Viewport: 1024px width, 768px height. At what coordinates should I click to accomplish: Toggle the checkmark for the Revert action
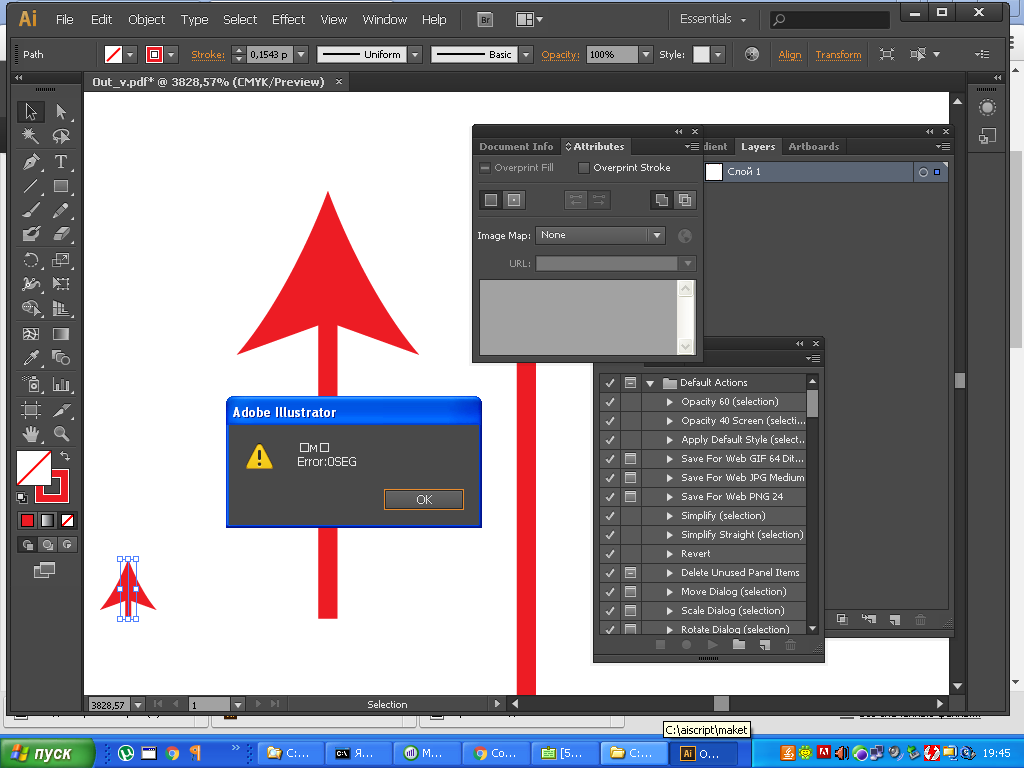(x=610, y=554)
